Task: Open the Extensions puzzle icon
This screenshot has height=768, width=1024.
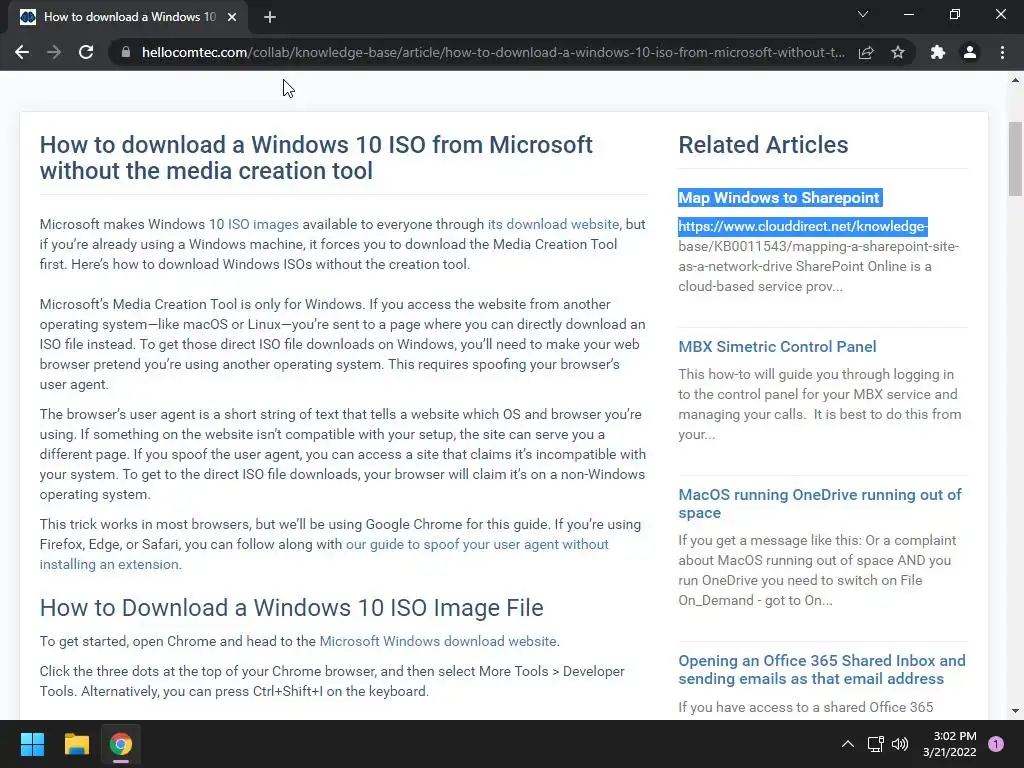Action: click(938, 52)
